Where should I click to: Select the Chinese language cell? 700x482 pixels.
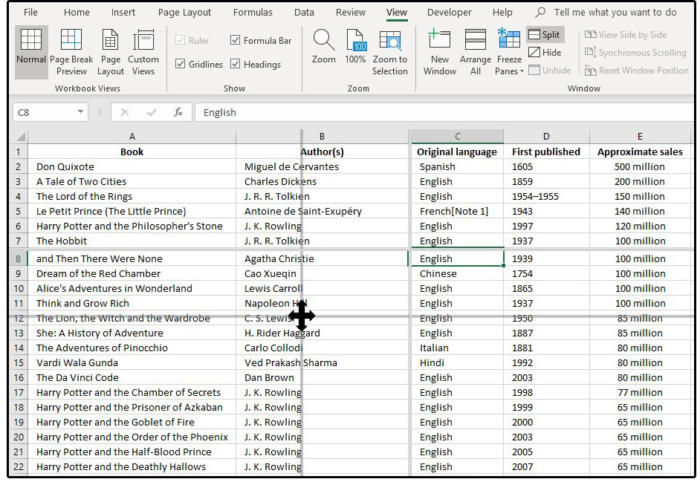457,274
